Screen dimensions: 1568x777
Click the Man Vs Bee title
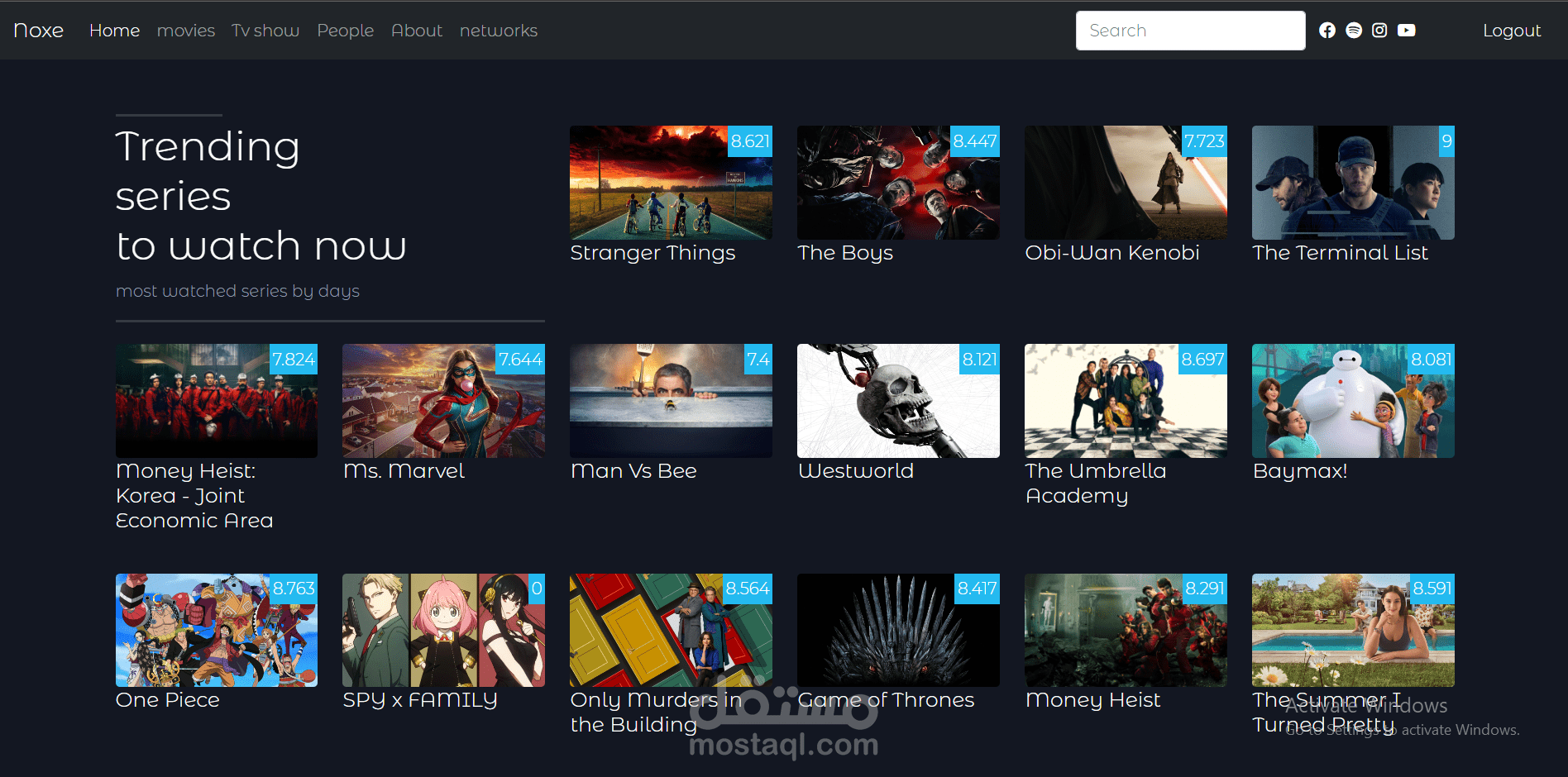(633, 471)
